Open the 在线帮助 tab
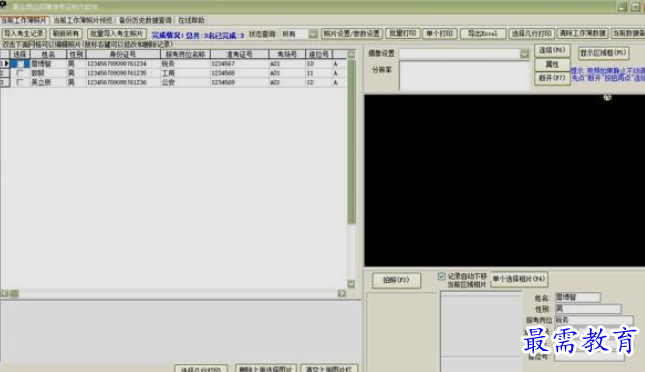The width and height of the screenshot is (645, 372). coord(191,20)
